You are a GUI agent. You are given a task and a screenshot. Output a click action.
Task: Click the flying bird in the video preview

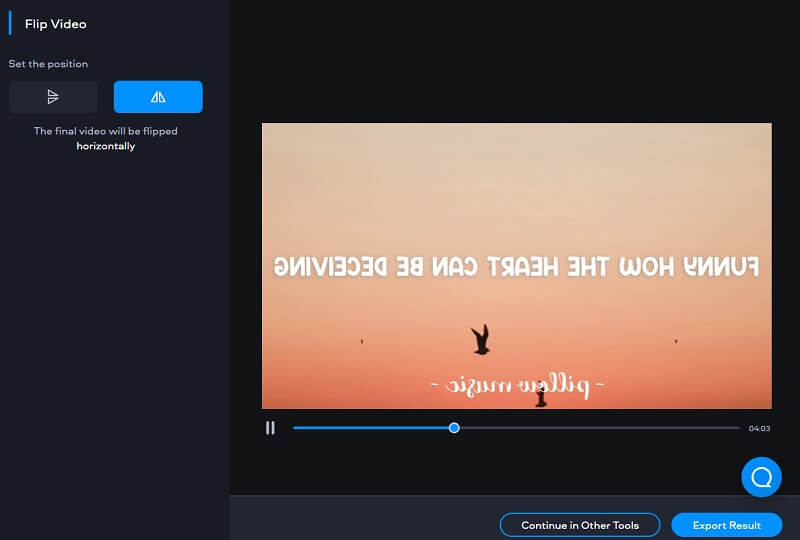[x=481, y=340]
